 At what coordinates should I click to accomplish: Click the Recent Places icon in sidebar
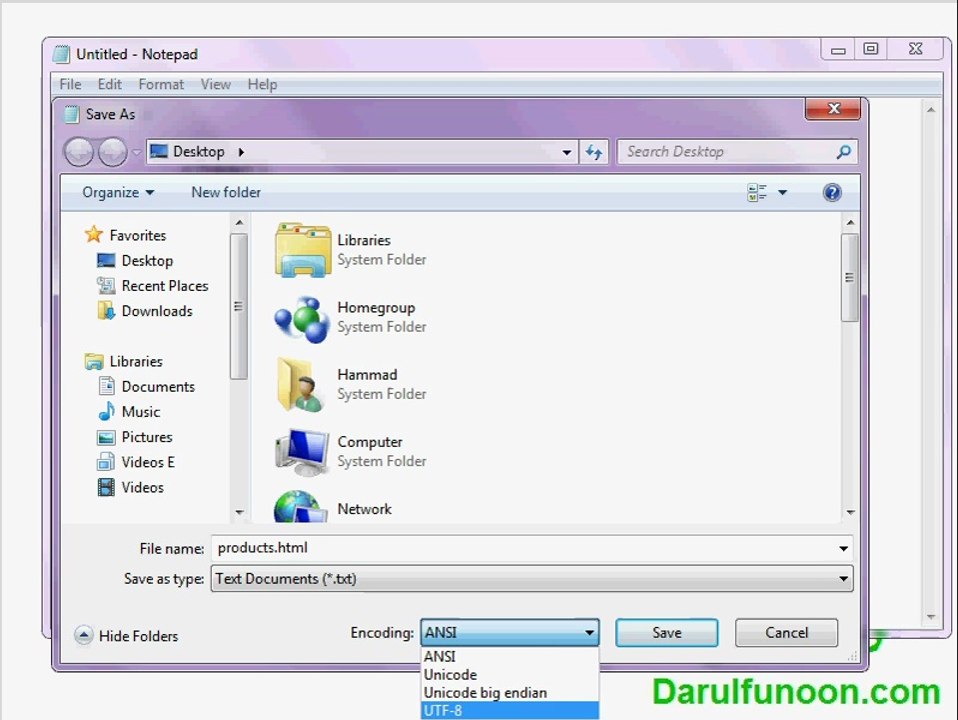click(x=106, y=285)
